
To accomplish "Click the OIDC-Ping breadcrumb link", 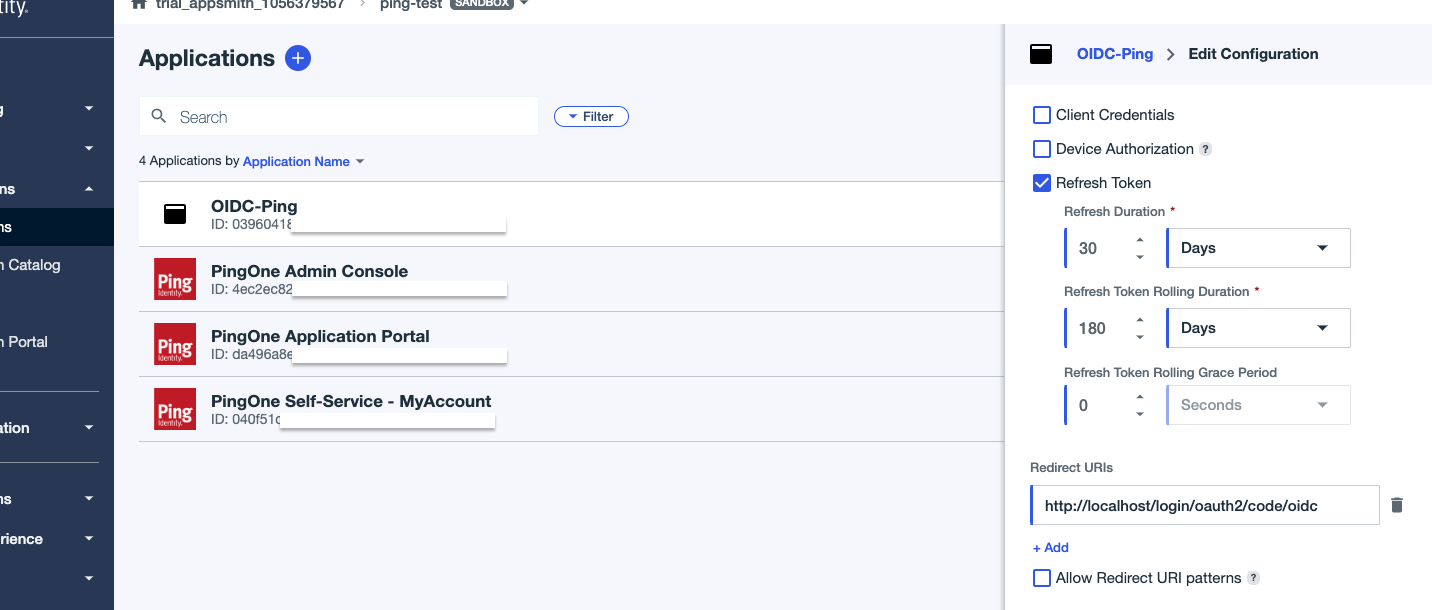I will click(1114, 54).
